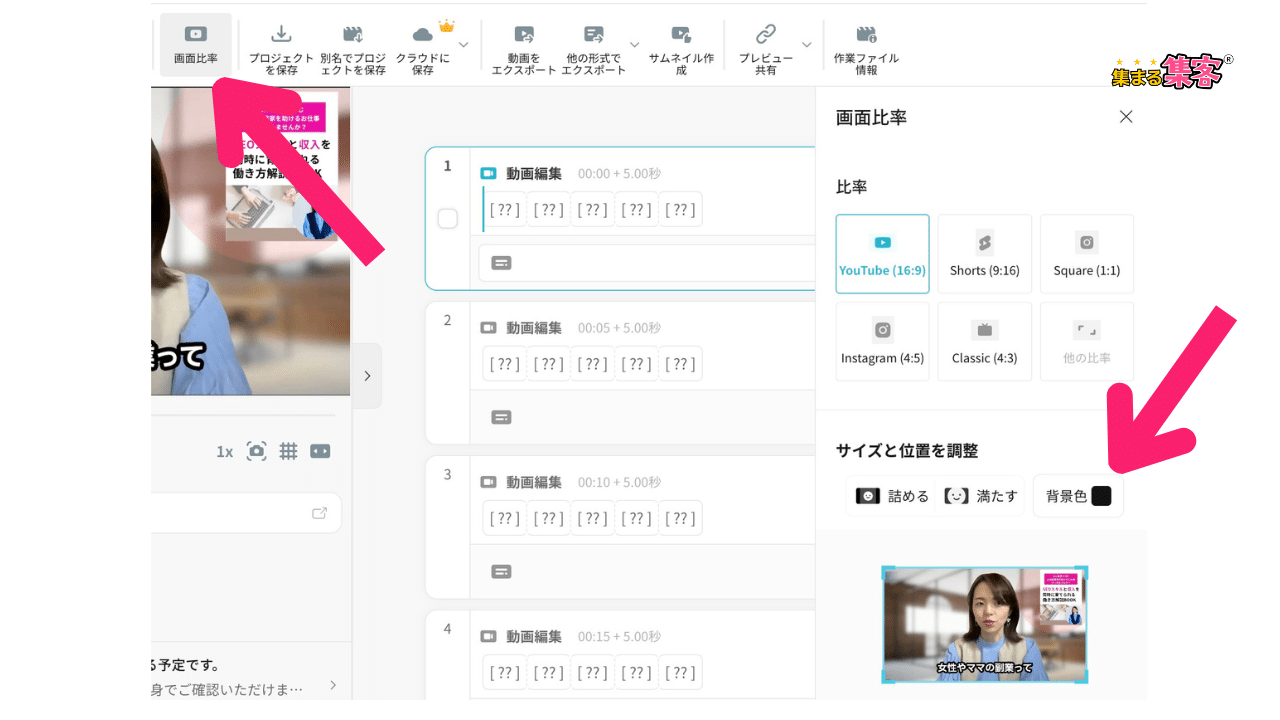1280x720 pixels.
Task: Click サイズと位置を調整 heading text
Action: pos(907,451)
